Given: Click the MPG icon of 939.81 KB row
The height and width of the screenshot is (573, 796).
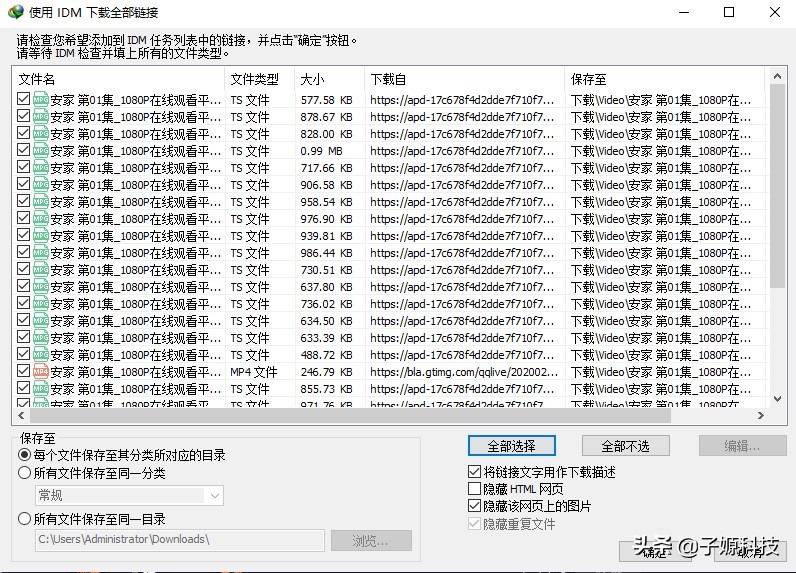Looking at the screenshot, I should 41,235.
